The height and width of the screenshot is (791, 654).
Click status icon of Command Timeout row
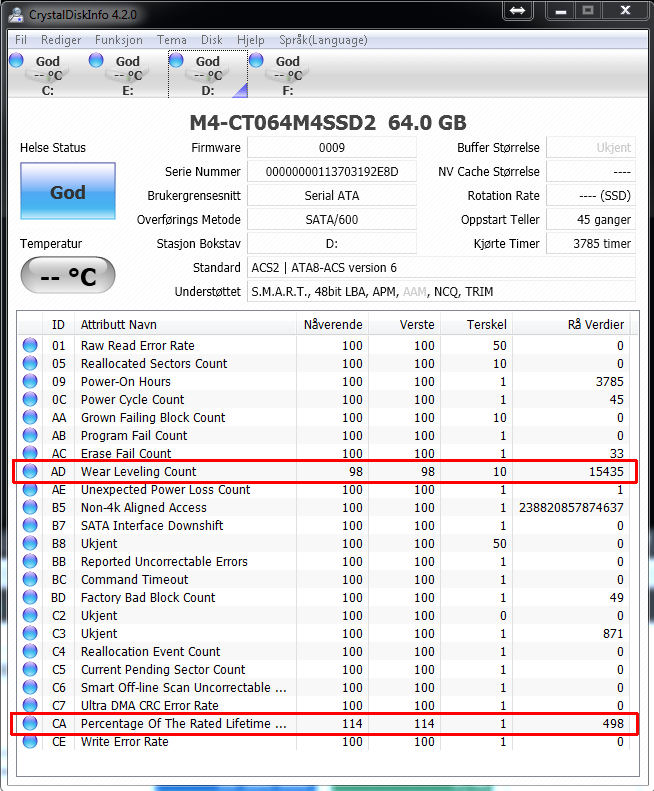coord(30,579)
